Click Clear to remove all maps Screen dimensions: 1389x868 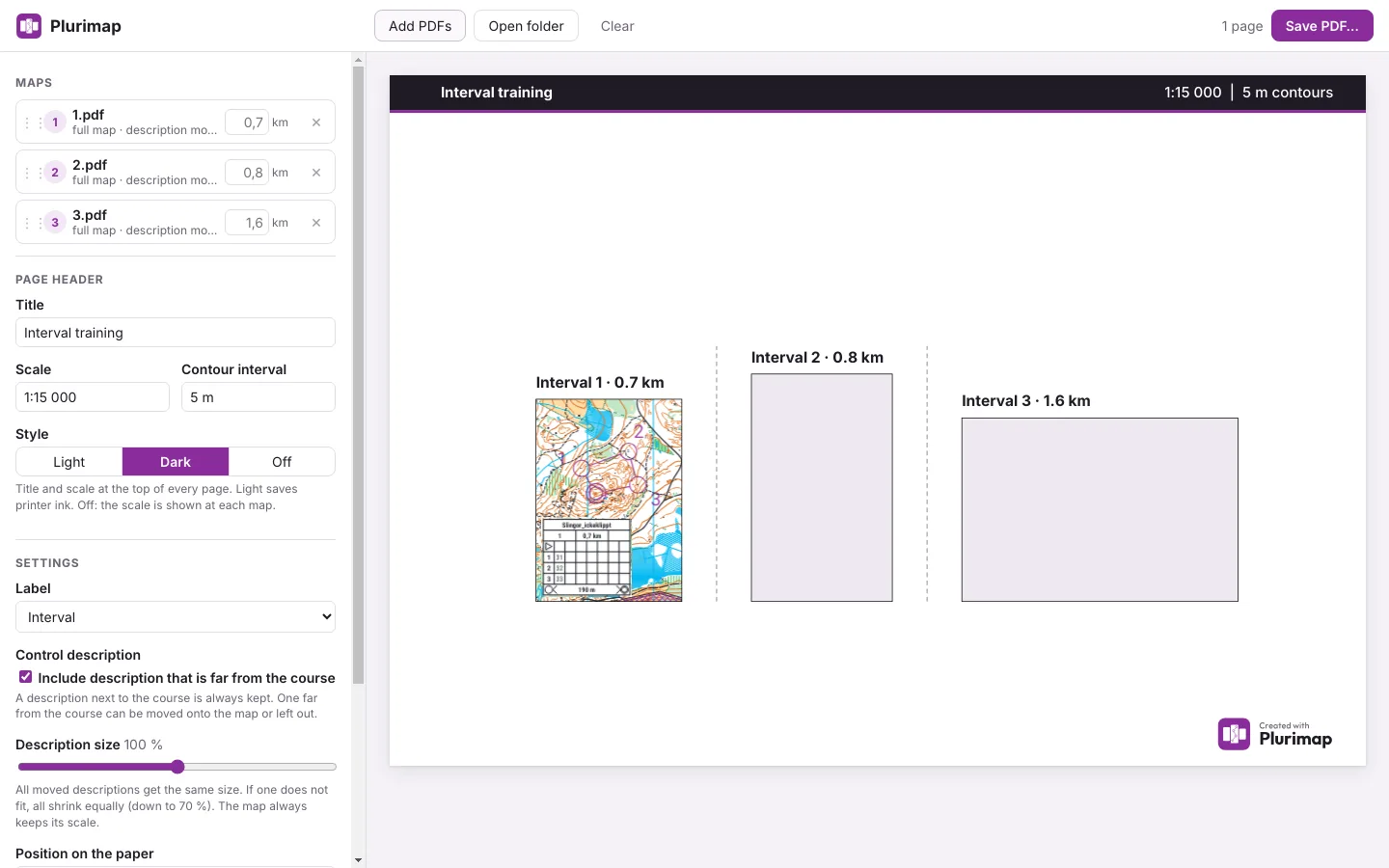click(617, 26)
